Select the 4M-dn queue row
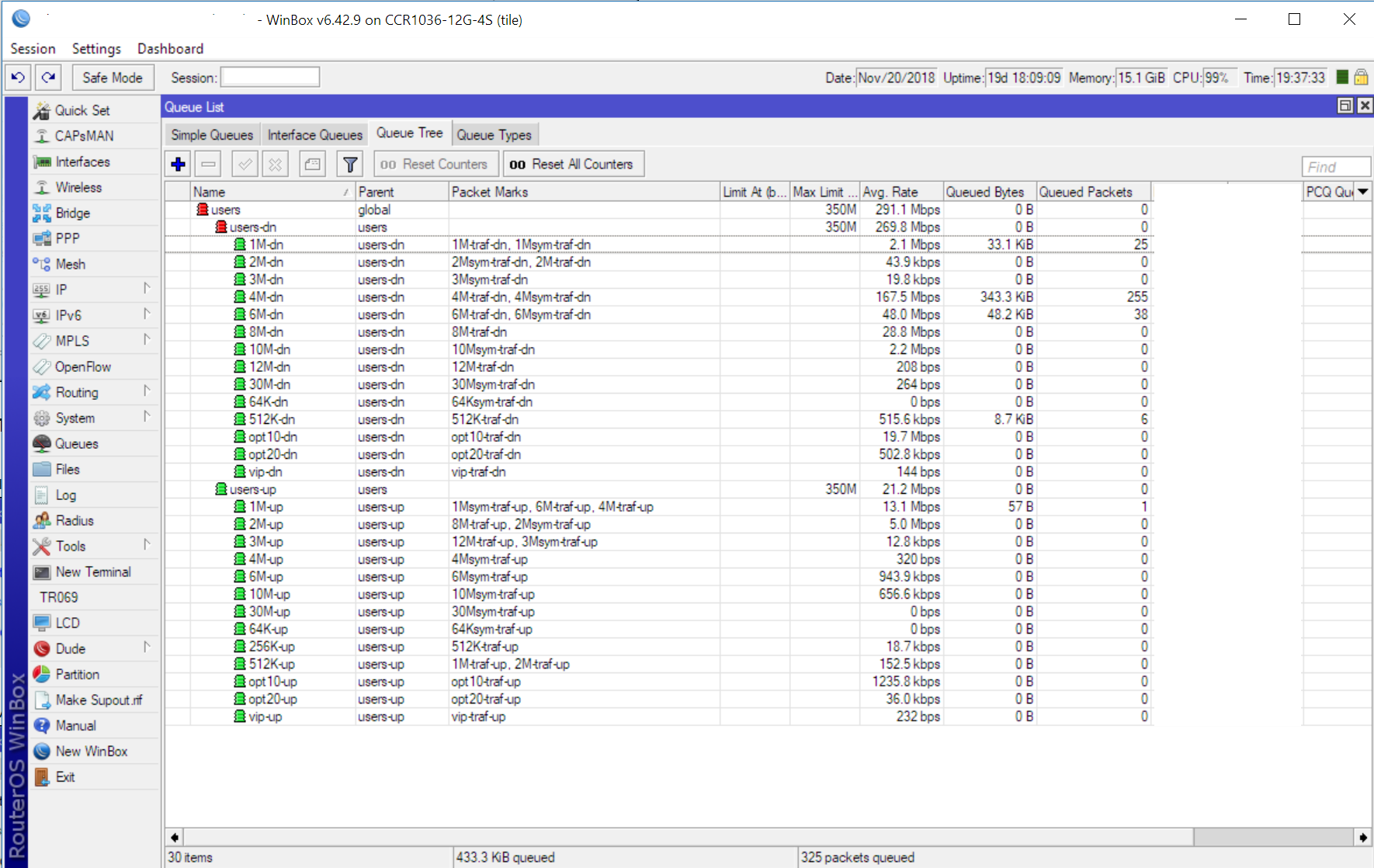Screen dimensions: 1374x868 [658, 297]
